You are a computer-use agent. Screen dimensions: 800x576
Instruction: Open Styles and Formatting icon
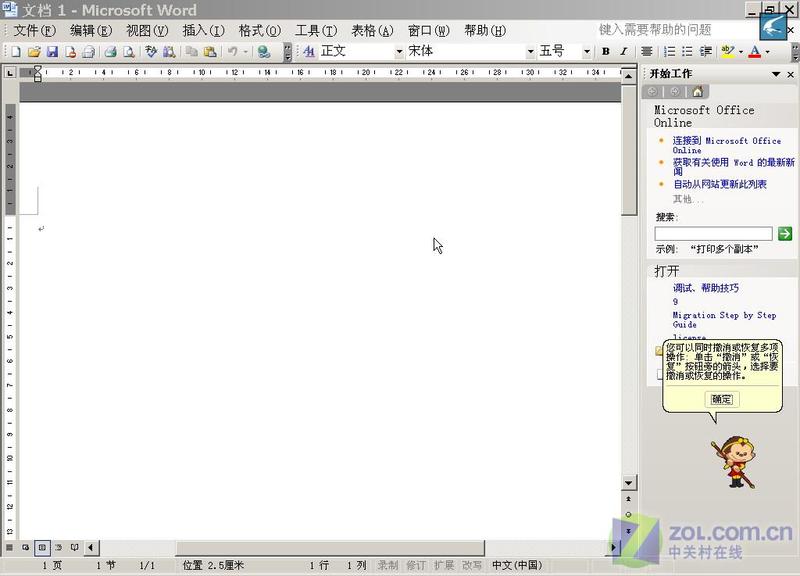pos(309,52)
